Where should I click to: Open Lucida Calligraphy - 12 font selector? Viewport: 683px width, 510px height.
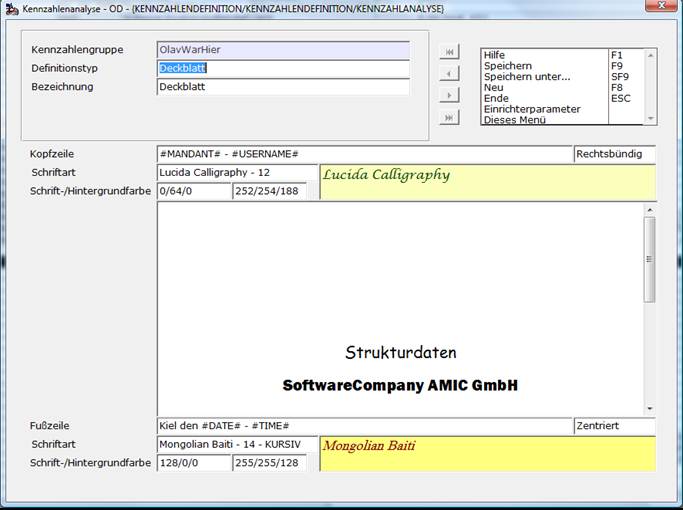click(x=237, y=172)
